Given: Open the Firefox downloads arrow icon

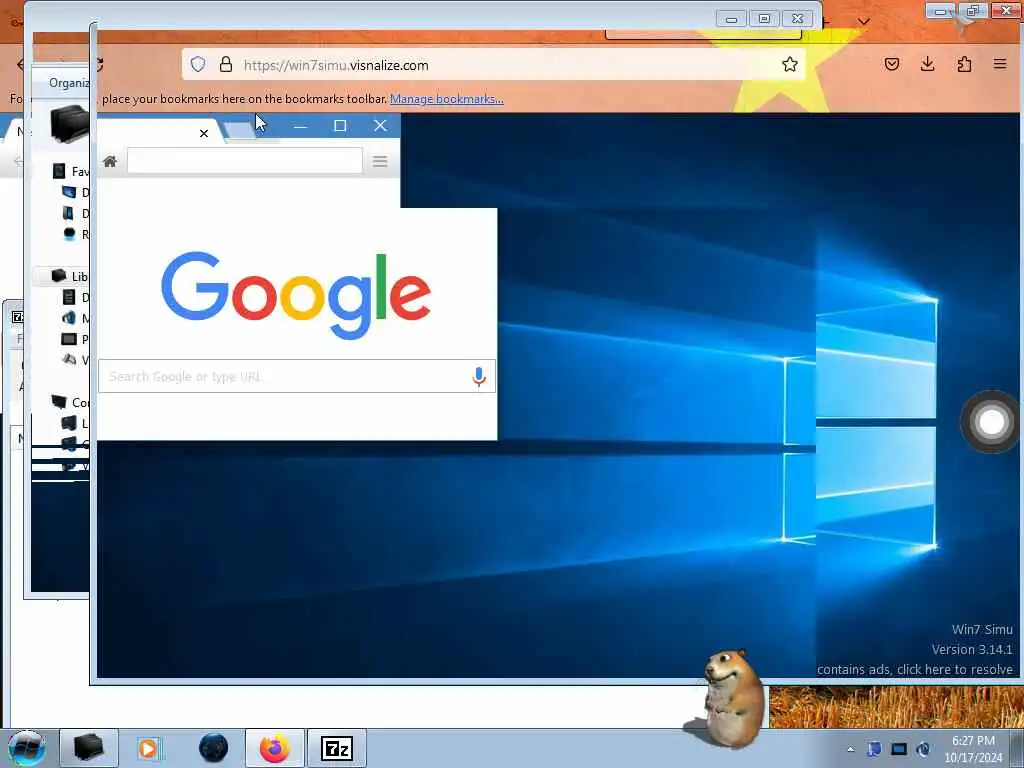Looking at the screenshot, I should click(927, 64).
